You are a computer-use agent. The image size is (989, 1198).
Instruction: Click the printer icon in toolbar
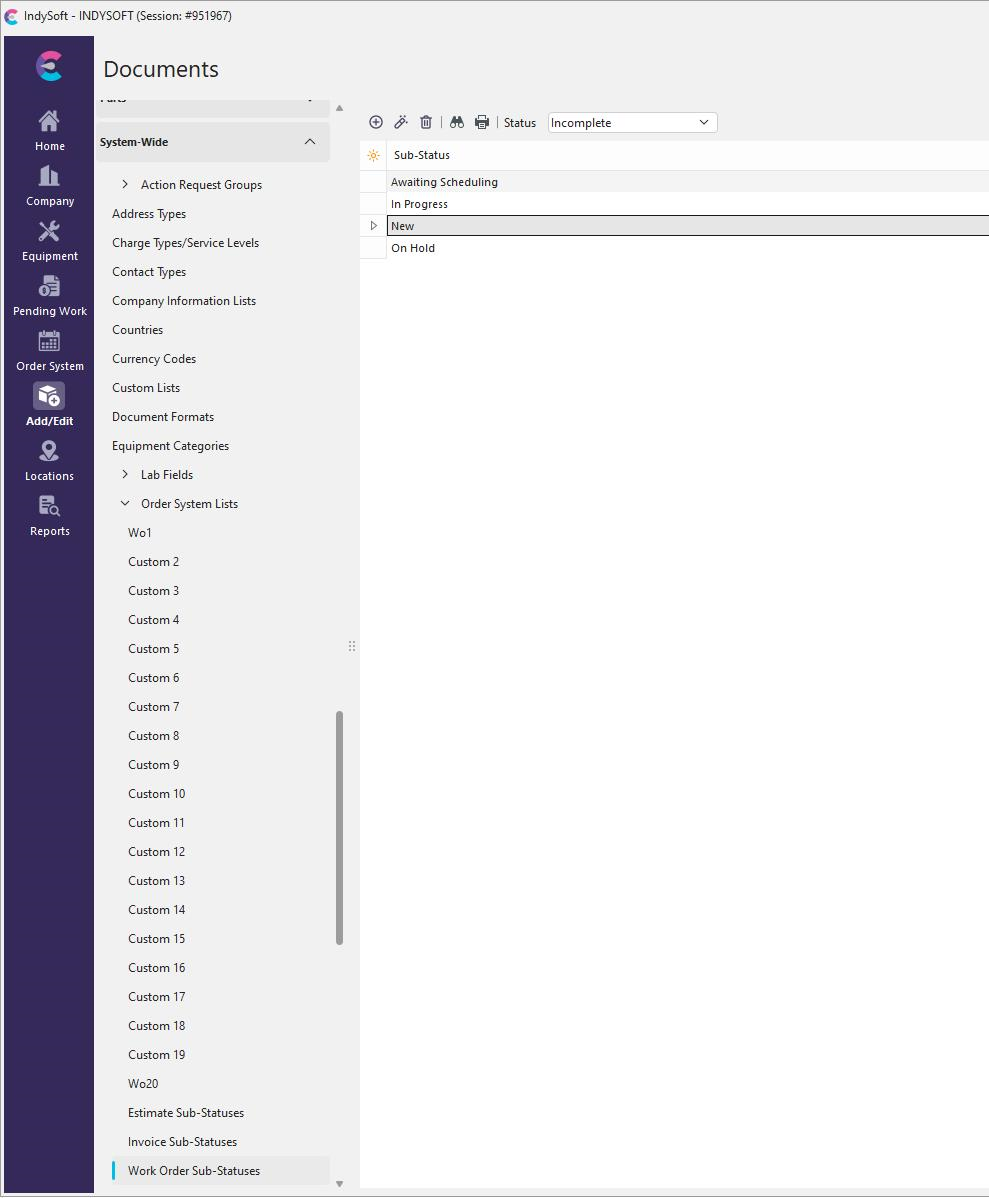[482, 122]
